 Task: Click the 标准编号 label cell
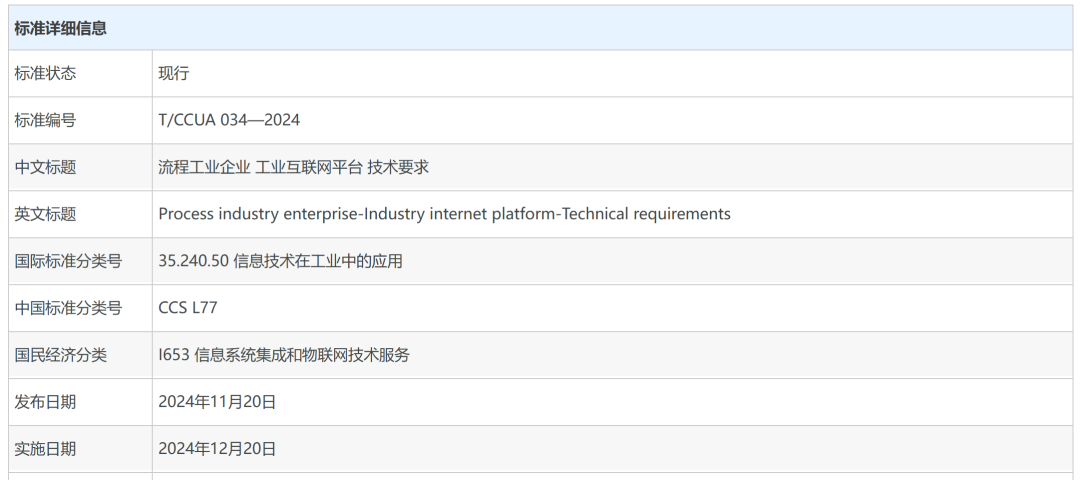tap(45, 121)
